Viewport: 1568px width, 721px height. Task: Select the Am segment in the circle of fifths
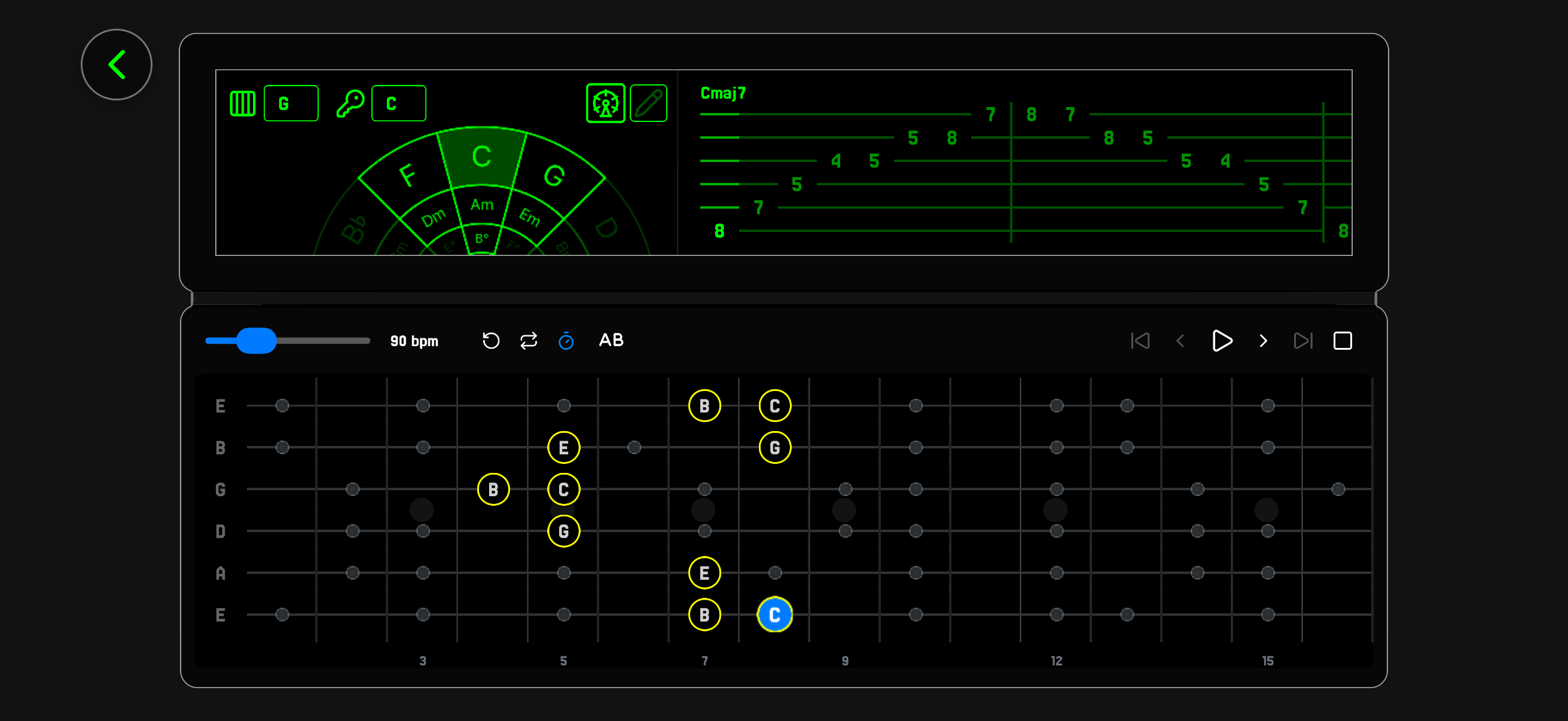[x=481, y=205]
